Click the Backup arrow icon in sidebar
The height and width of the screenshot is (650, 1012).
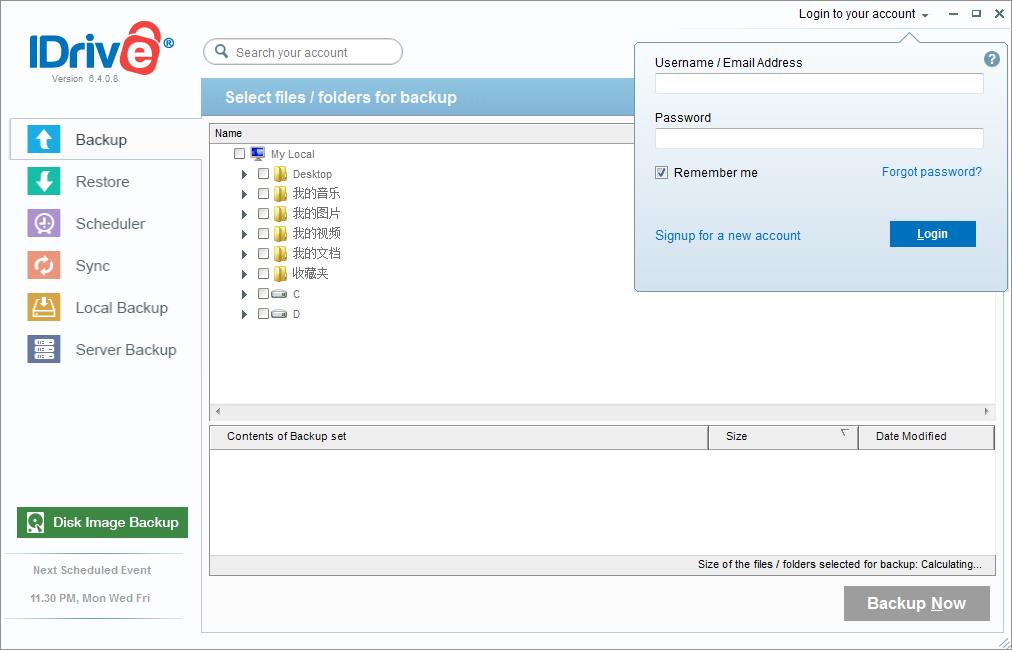43,140
